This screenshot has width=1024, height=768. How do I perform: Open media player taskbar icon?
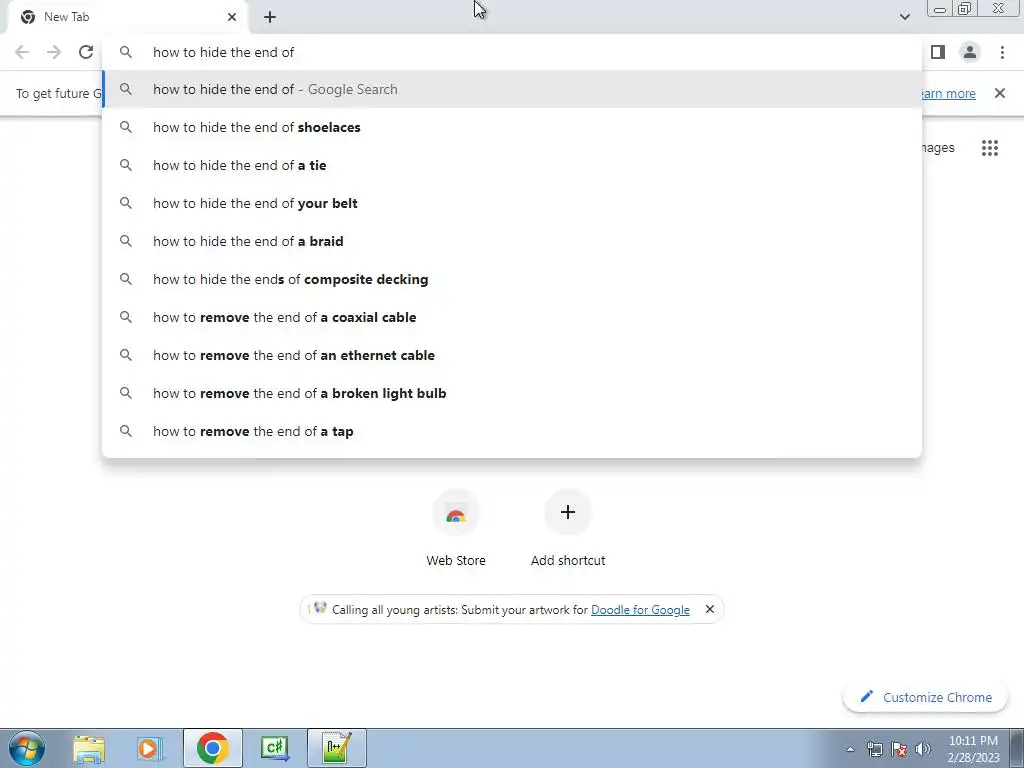click(x=150, y=748)
